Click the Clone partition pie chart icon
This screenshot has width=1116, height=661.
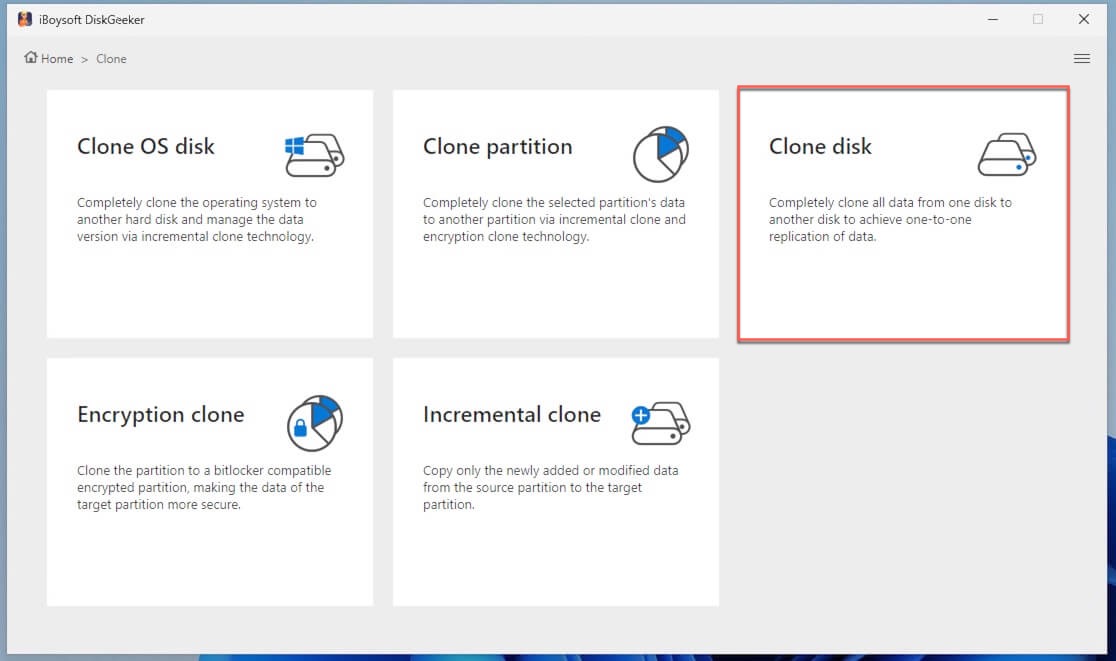(660, 154)
